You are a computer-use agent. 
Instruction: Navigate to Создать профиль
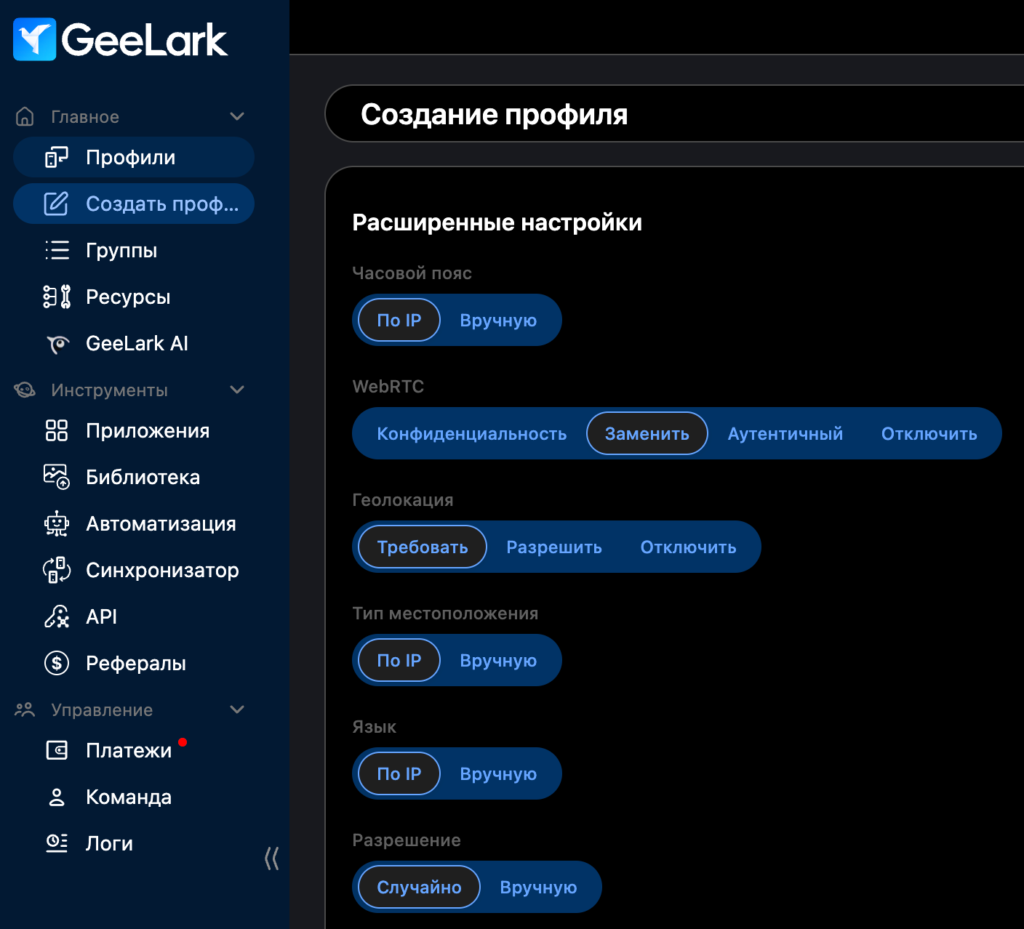coord(133,203)
